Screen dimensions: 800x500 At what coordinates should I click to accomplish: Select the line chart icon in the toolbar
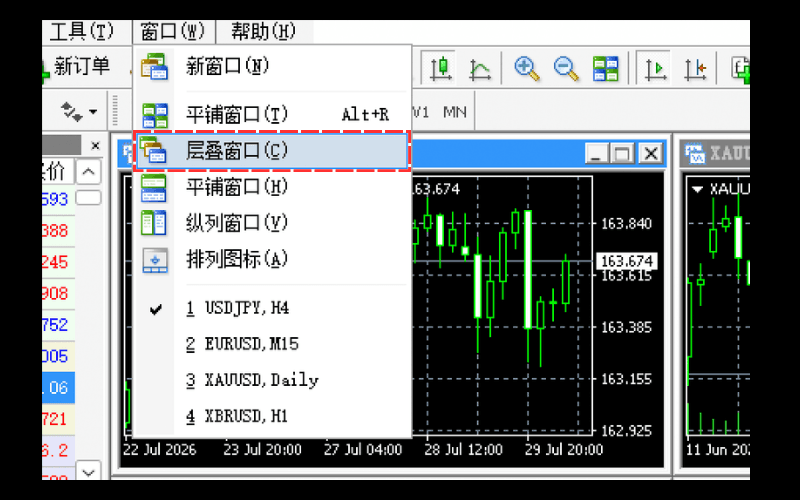click(x=480, y=69)
